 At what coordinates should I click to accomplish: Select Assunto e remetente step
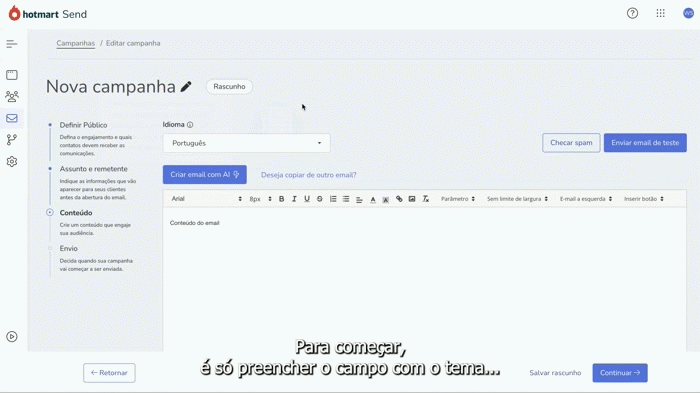93,169
